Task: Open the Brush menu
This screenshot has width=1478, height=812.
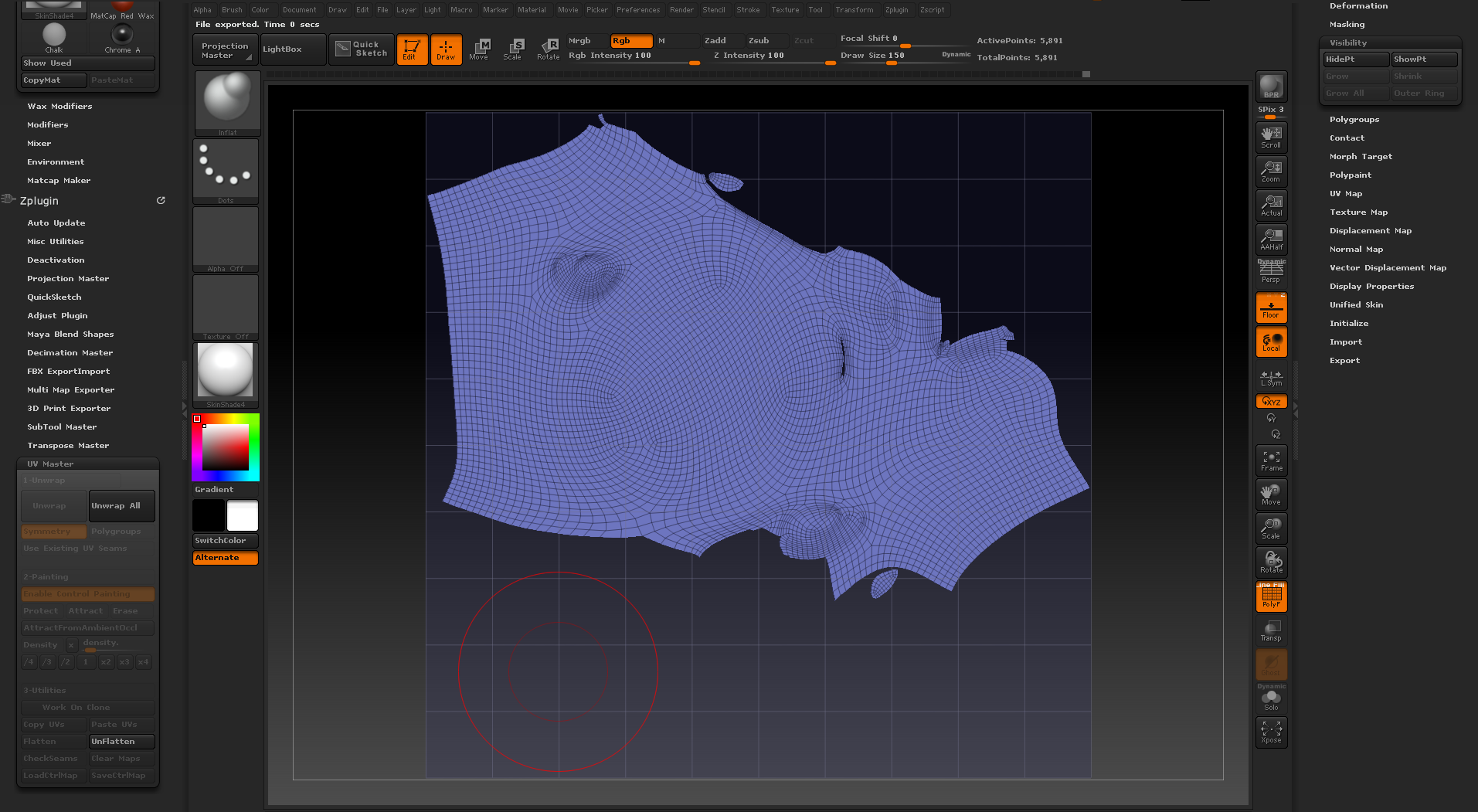Action: (232, 10)
